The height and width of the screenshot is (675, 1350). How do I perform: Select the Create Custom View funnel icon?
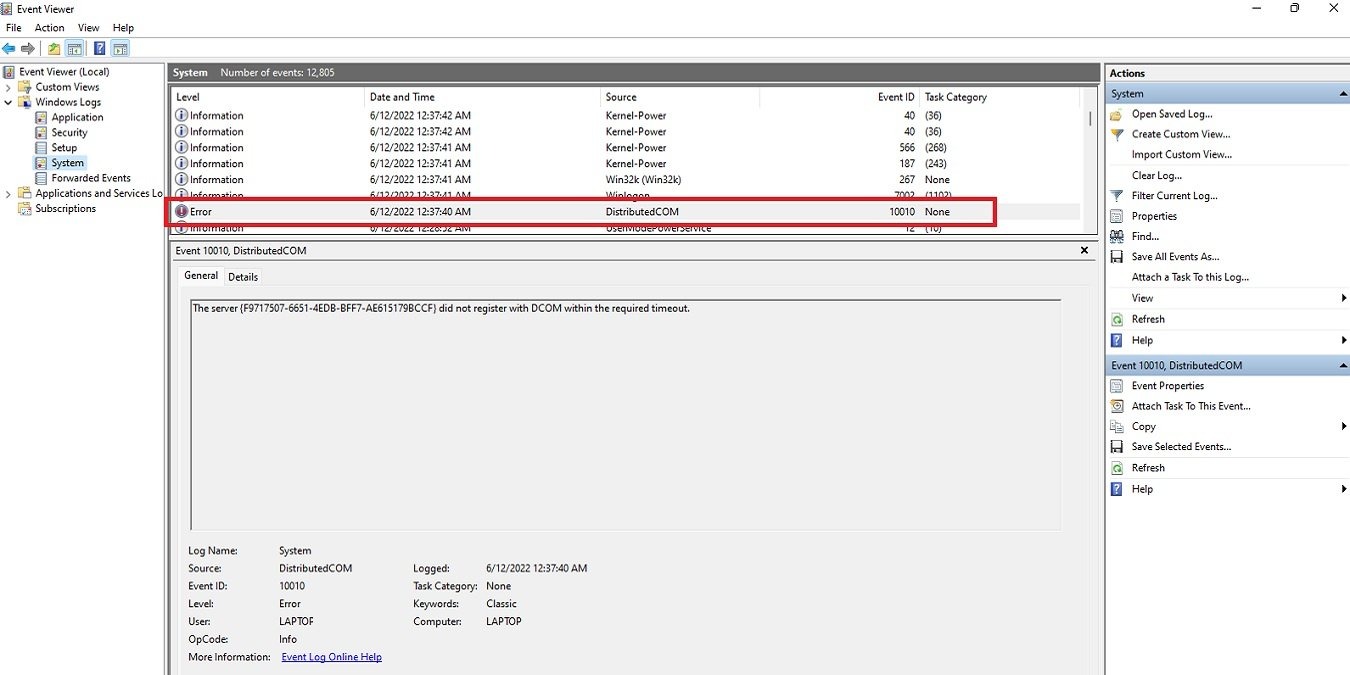(1116, 134)
